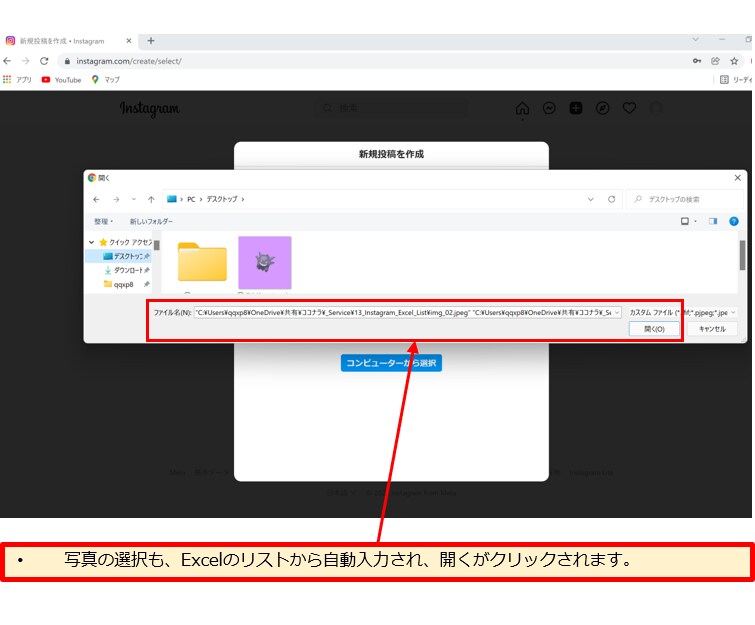Reload the Chrome page
This screenshot has width=755, height=625.
44,61
